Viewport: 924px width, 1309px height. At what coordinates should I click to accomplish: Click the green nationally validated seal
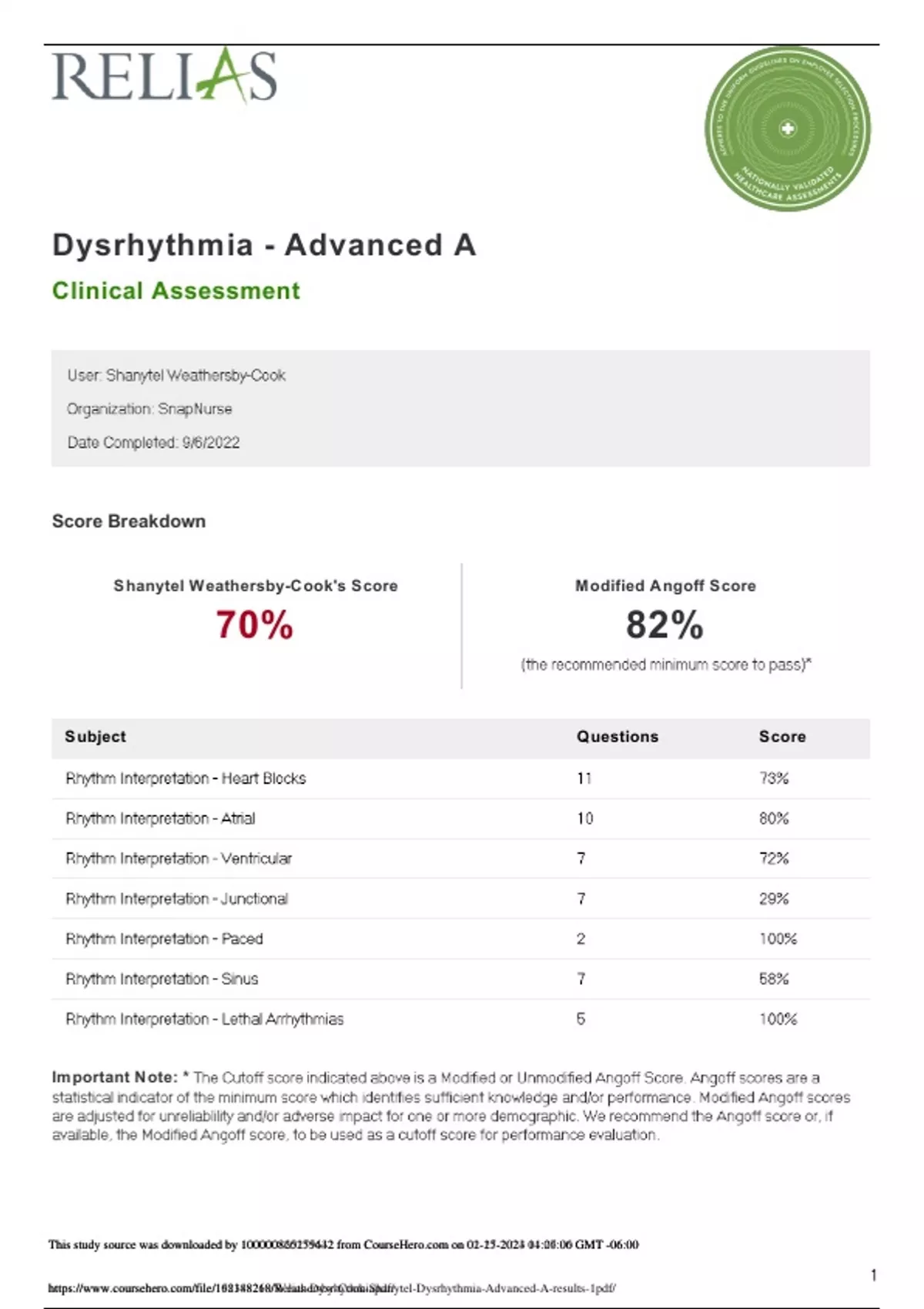(787, 129)
